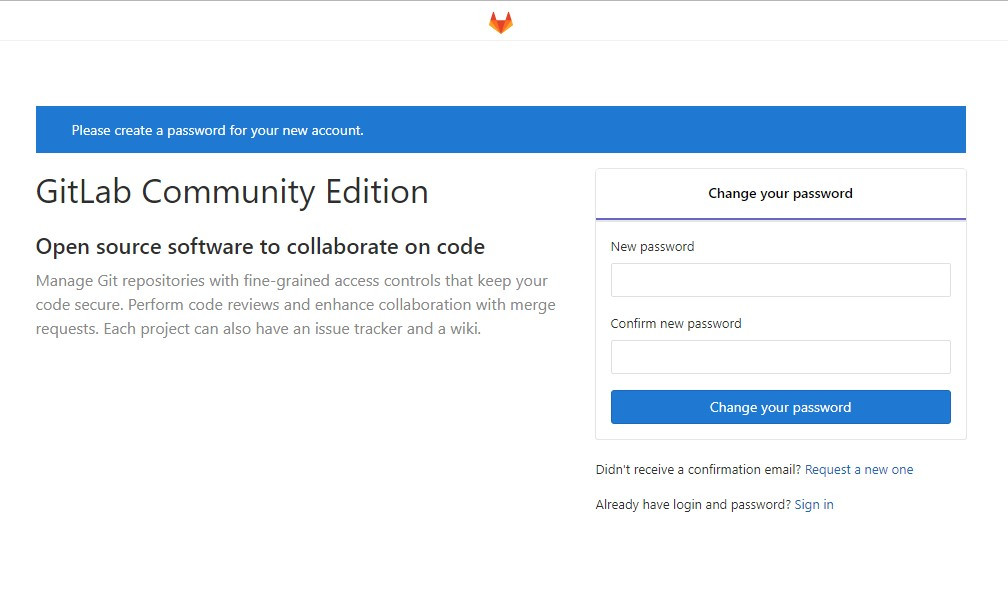Focus the Confirm new password field
This screenshot has width=1008, height=594.
click(x=780, y=357)
